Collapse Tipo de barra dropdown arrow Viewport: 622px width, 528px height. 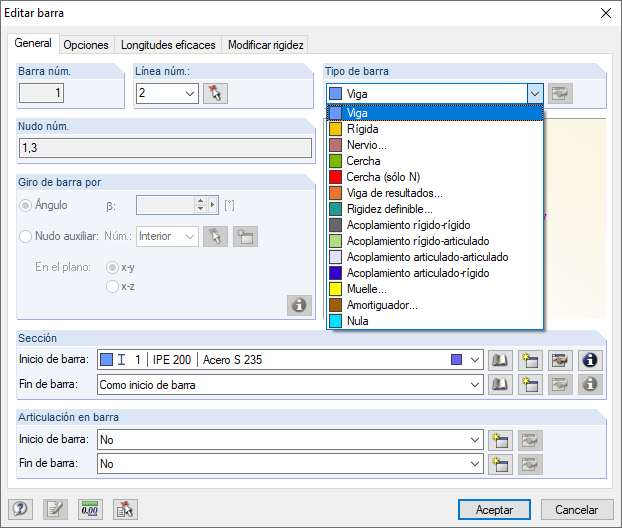click(535, 94)
